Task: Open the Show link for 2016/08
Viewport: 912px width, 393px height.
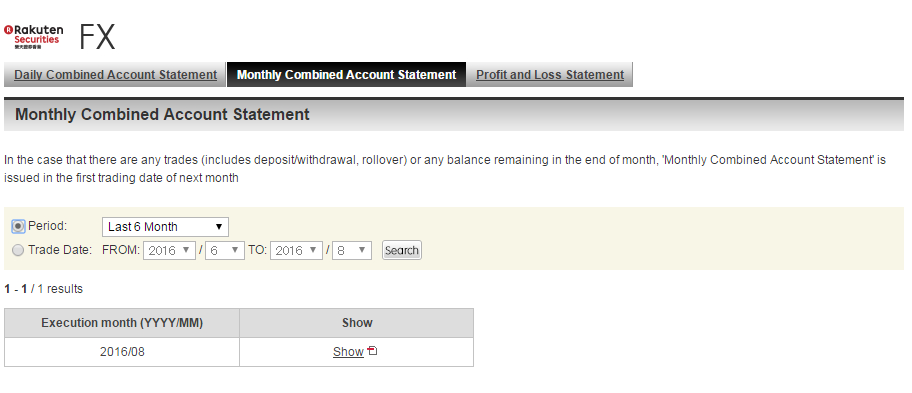Action: tap(348, 352)
